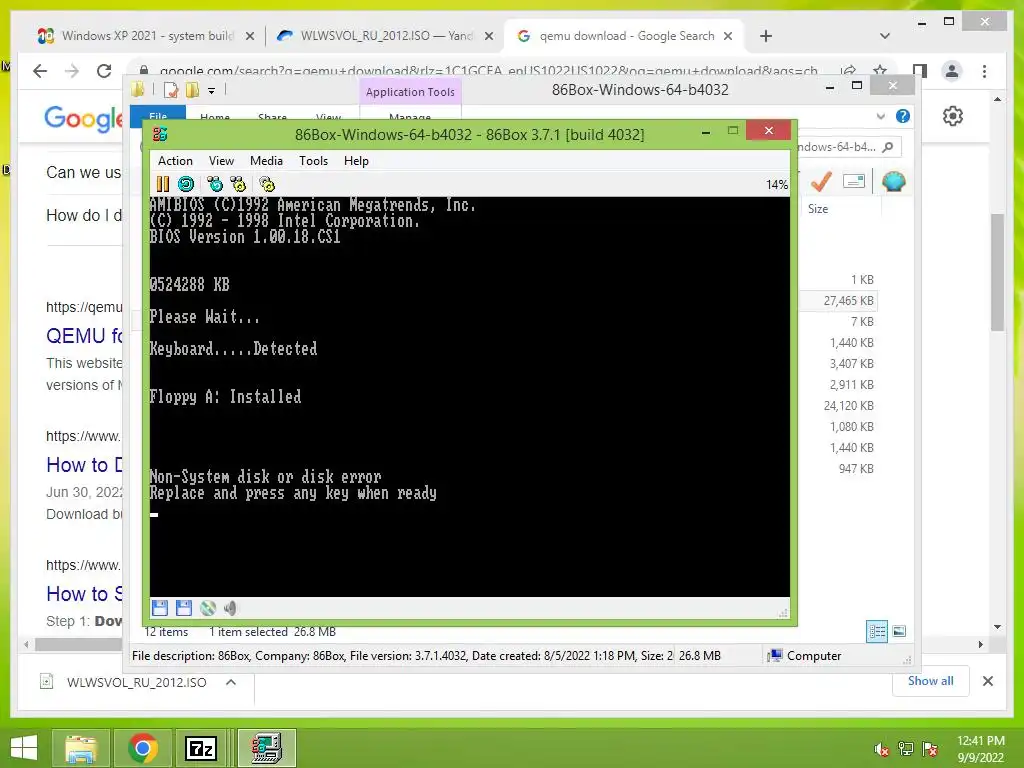Screen dimensions: 1024x768
Task: Close the qemu download Google Search tab
Action: pyautogui.click(x=728, y=36)
